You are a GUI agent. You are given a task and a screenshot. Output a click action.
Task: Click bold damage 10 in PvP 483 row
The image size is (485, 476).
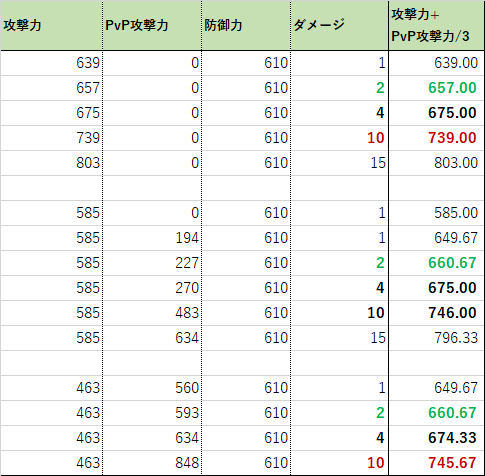coord(339,313)
